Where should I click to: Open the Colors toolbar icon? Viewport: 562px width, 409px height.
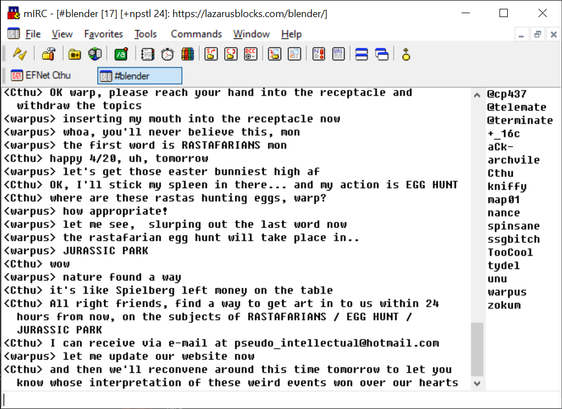point(187,54)
